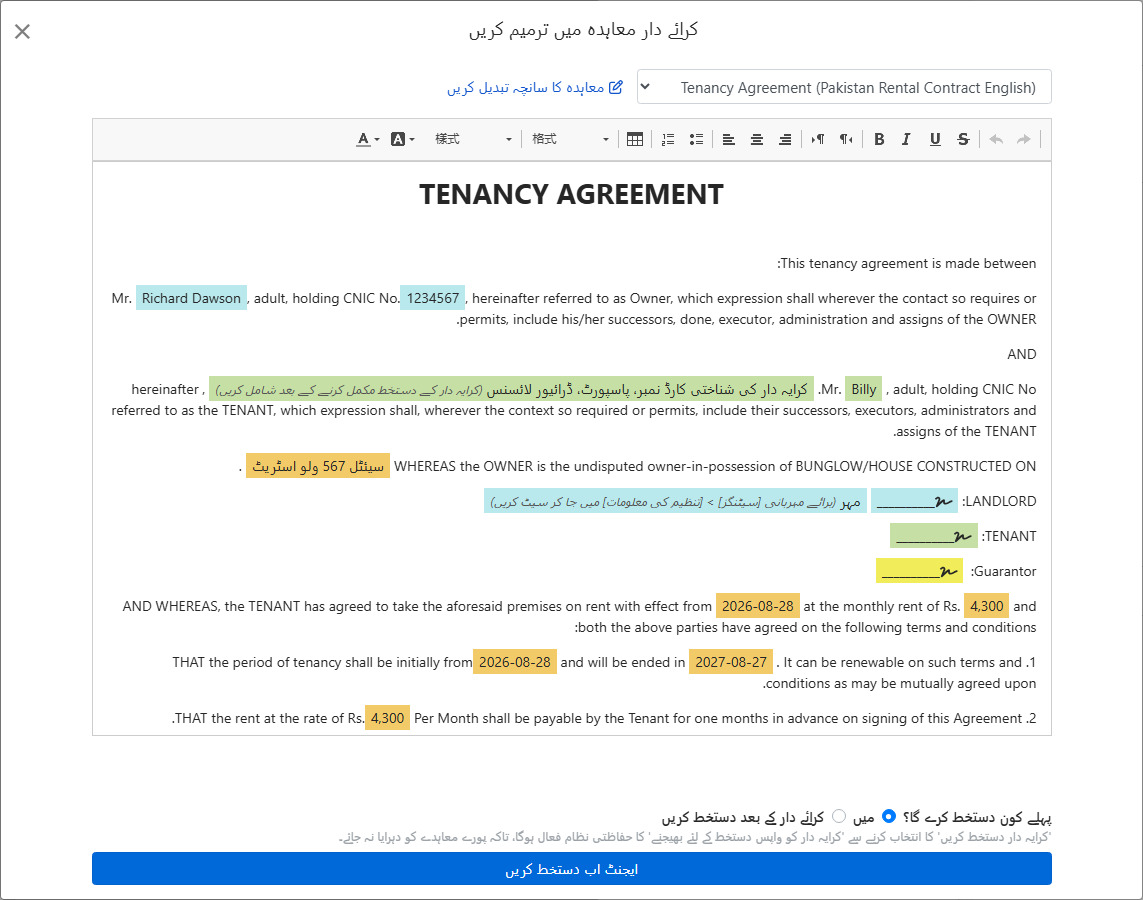Click the Guarantor signature placeholder
Viewport: 1143px width, 900px height.
[919, 571]
